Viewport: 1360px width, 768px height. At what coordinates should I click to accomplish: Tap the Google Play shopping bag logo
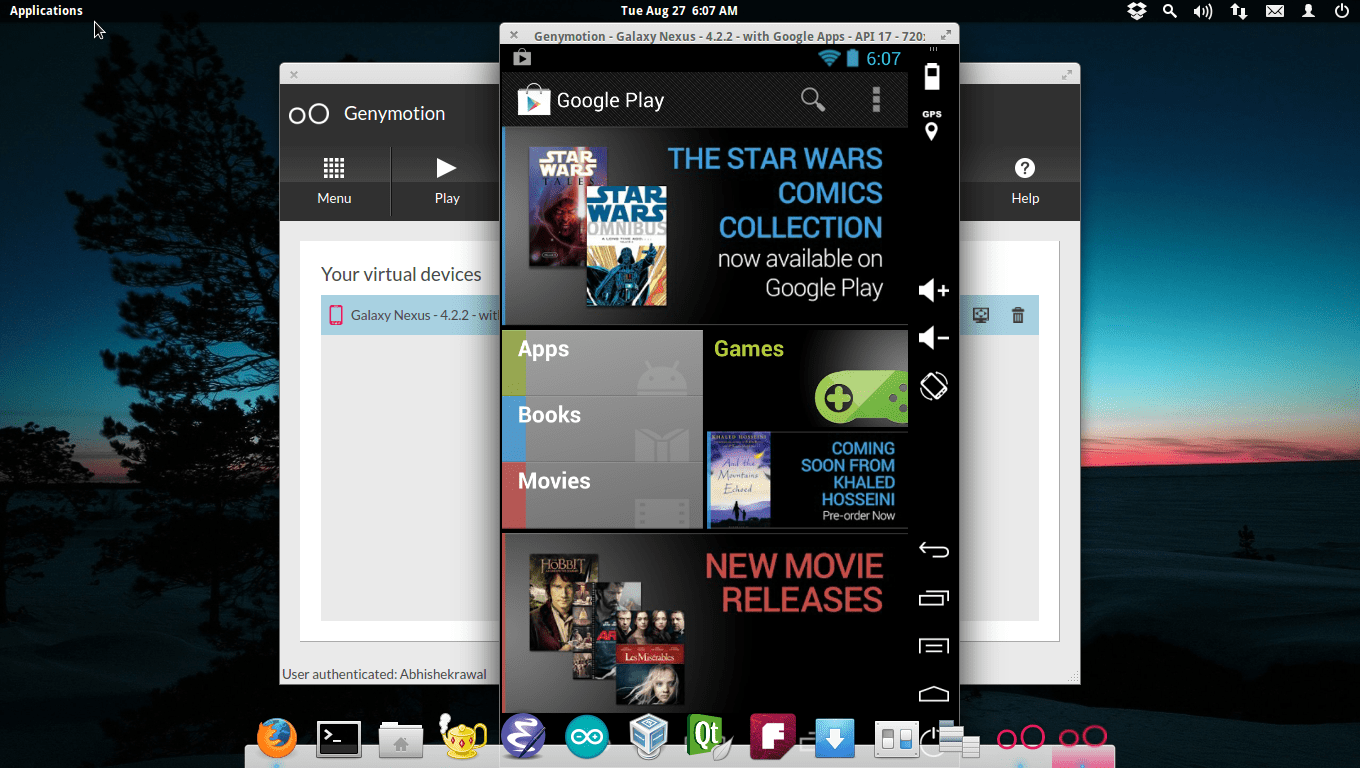534,99
